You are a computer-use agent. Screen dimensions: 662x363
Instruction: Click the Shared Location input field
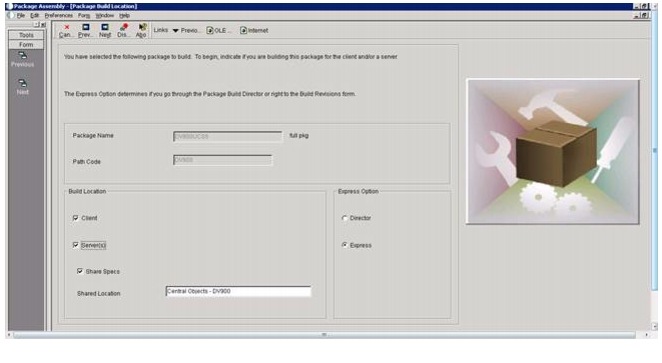tap(239, 291)
